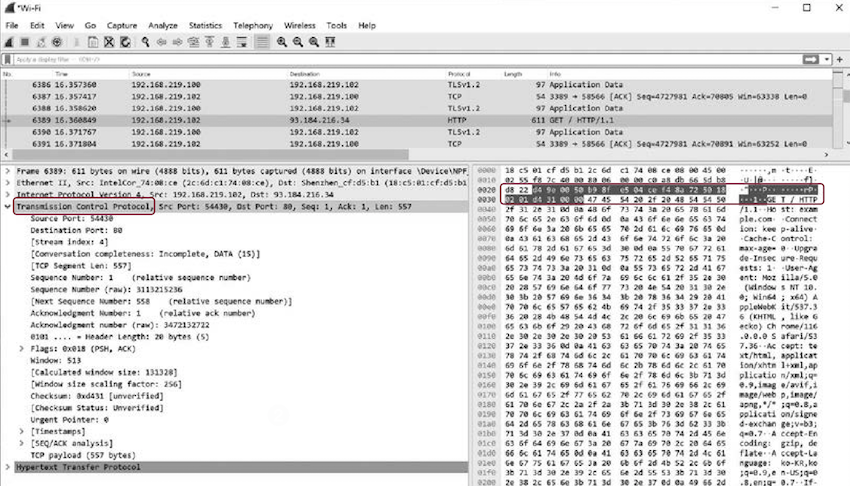850x486 pixels.
Task: Open the Wireless menu
Action: pyautogui.click(x=299, y=25)
